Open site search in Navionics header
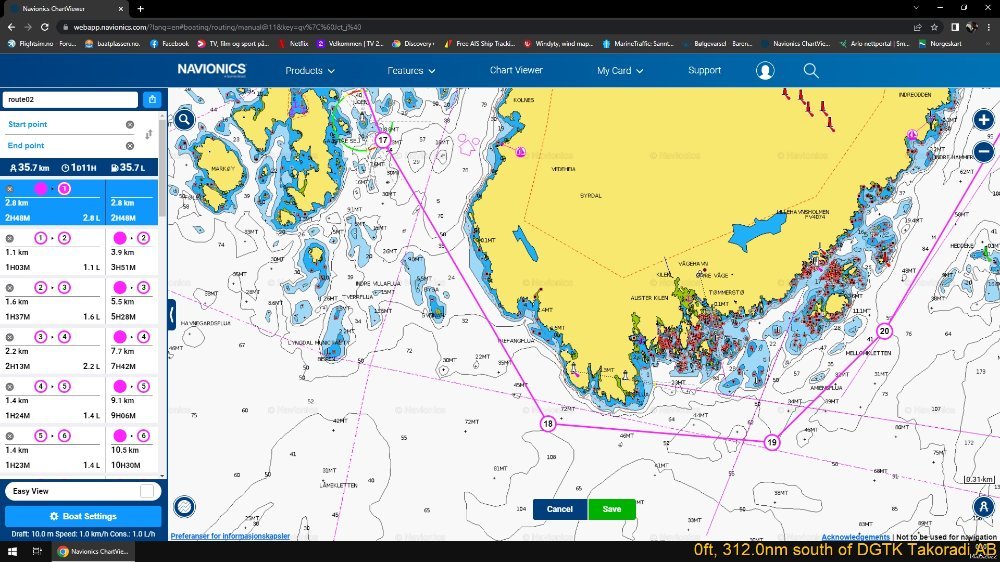The height and width of the screenshot is (562, 1000). (811, 71)
